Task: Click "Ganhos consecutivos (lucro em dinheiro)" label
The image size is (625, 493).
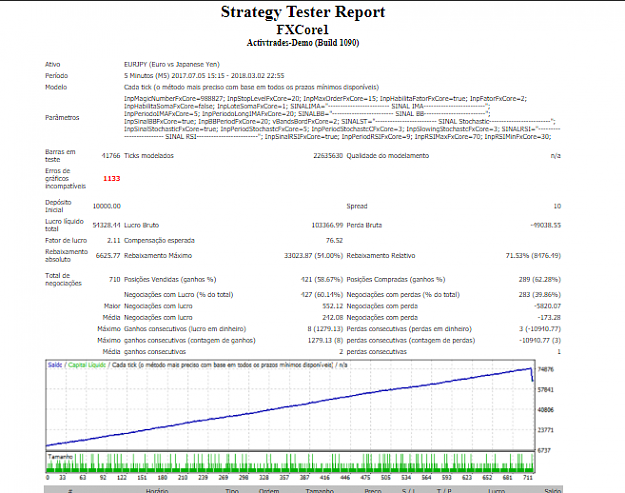Action: pyautogui.click(x=185, y=329)
